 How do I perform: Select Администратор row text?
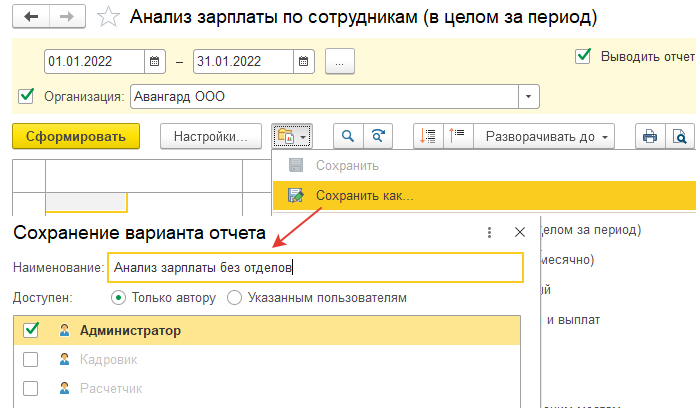coord(130,330)
